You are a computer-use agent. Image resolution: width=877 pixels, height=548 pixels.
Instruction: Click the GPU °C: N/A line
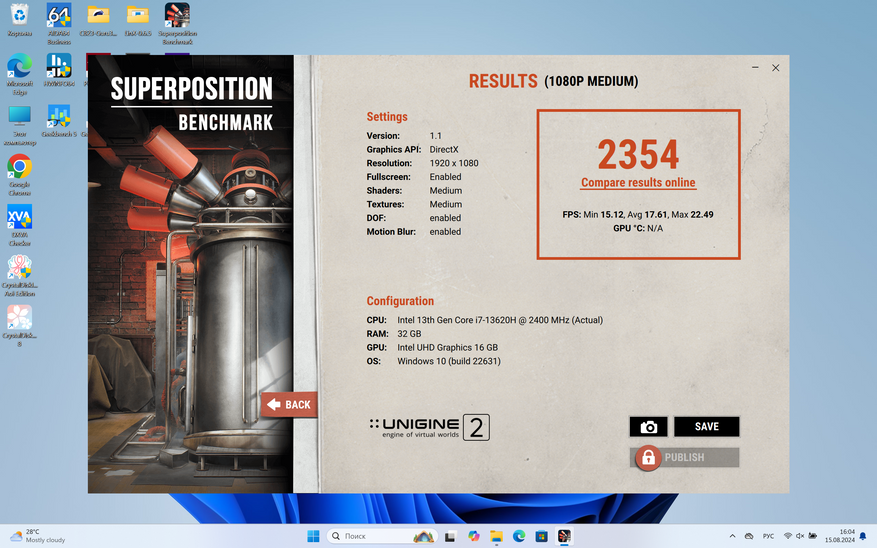point(638,228)
